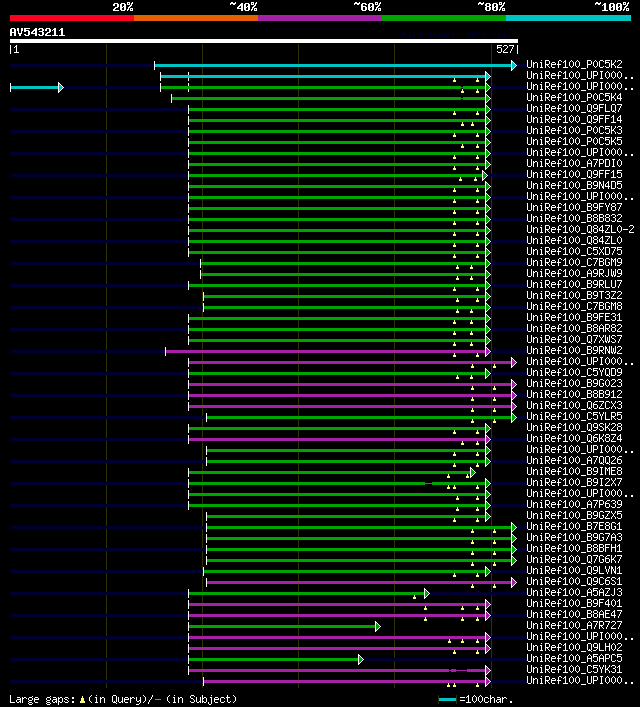Viewport: 640px width, 707px height.
Task: Click the cyan alignment bar for UniRef100_P0C5K2
Action: pos(334,65)
